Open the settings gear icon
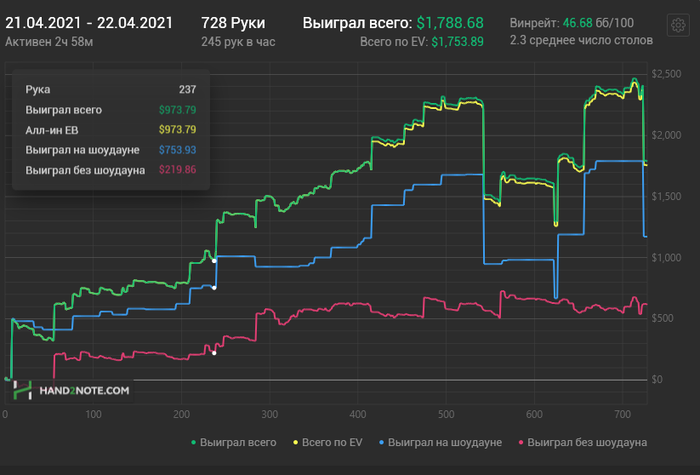Image resolution: width=700 pixels, height=475 pixels. tap(678, 25)
